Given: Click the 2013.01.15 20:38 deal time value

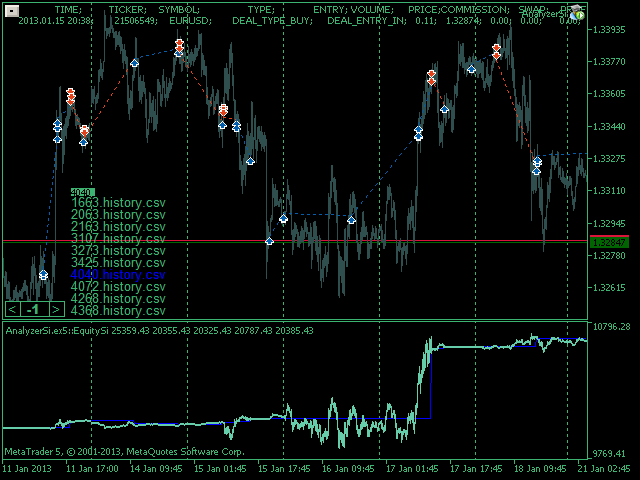Looking at the screenshot, I should (56, 20).
